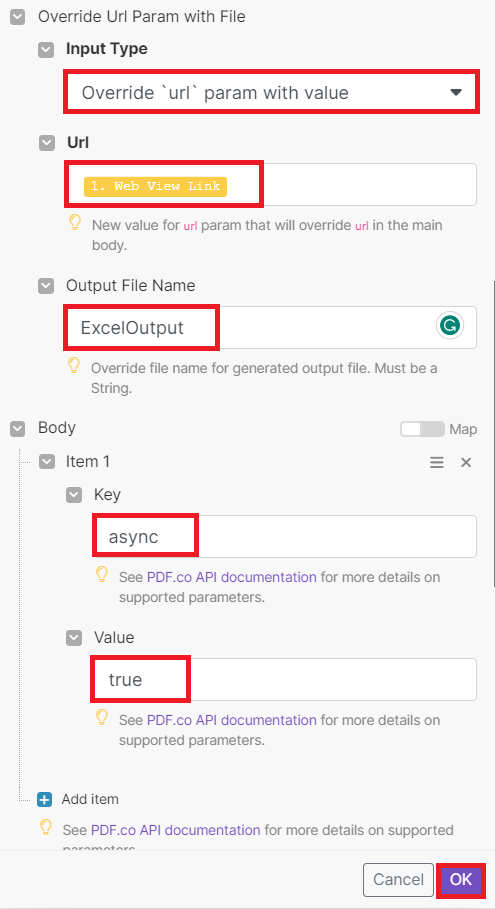Screen dimensions: 495x909
Task: Click the Grammarly icon in Output File Name
Action: pos(449,326)
